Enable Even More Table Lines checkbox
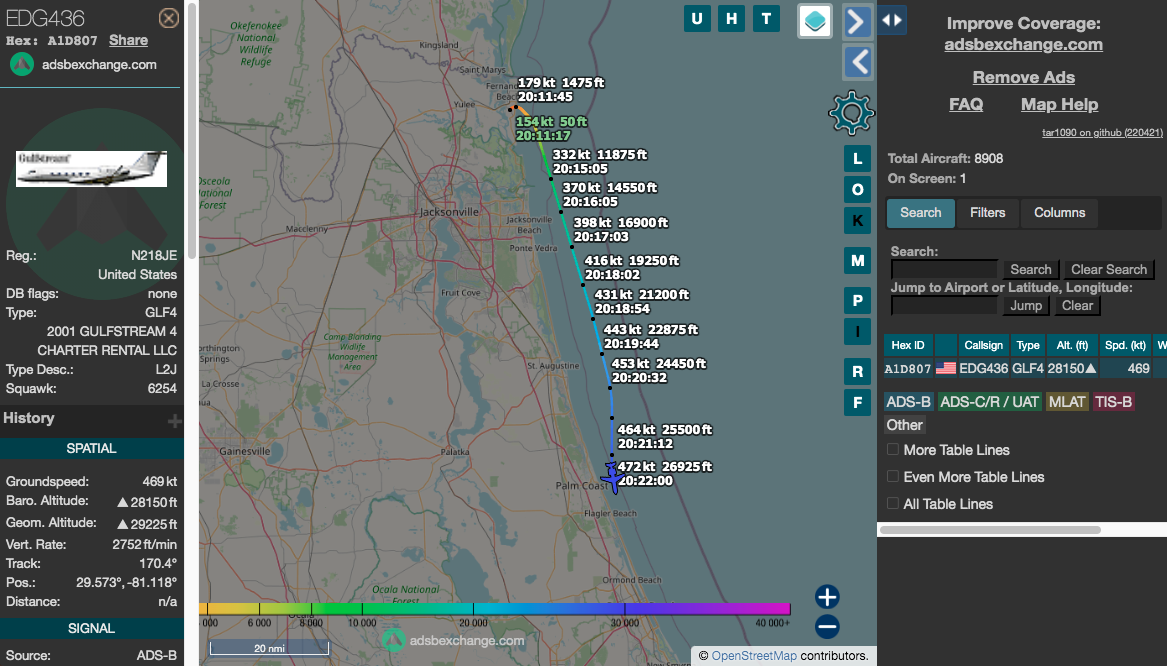 tap(892, 476)
